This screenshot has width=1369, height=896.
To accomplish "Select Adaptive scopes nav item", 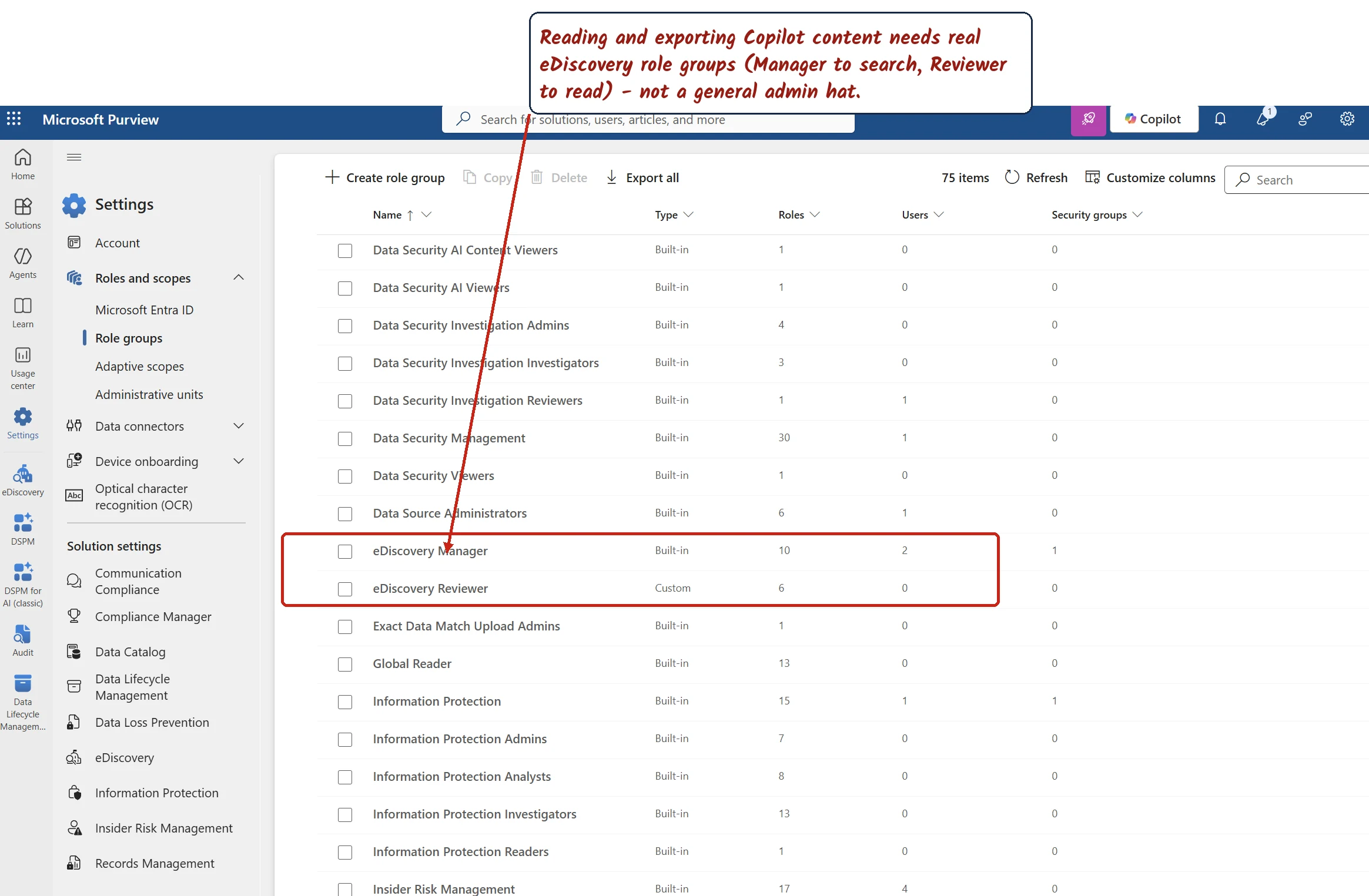I will click(139, 366).
